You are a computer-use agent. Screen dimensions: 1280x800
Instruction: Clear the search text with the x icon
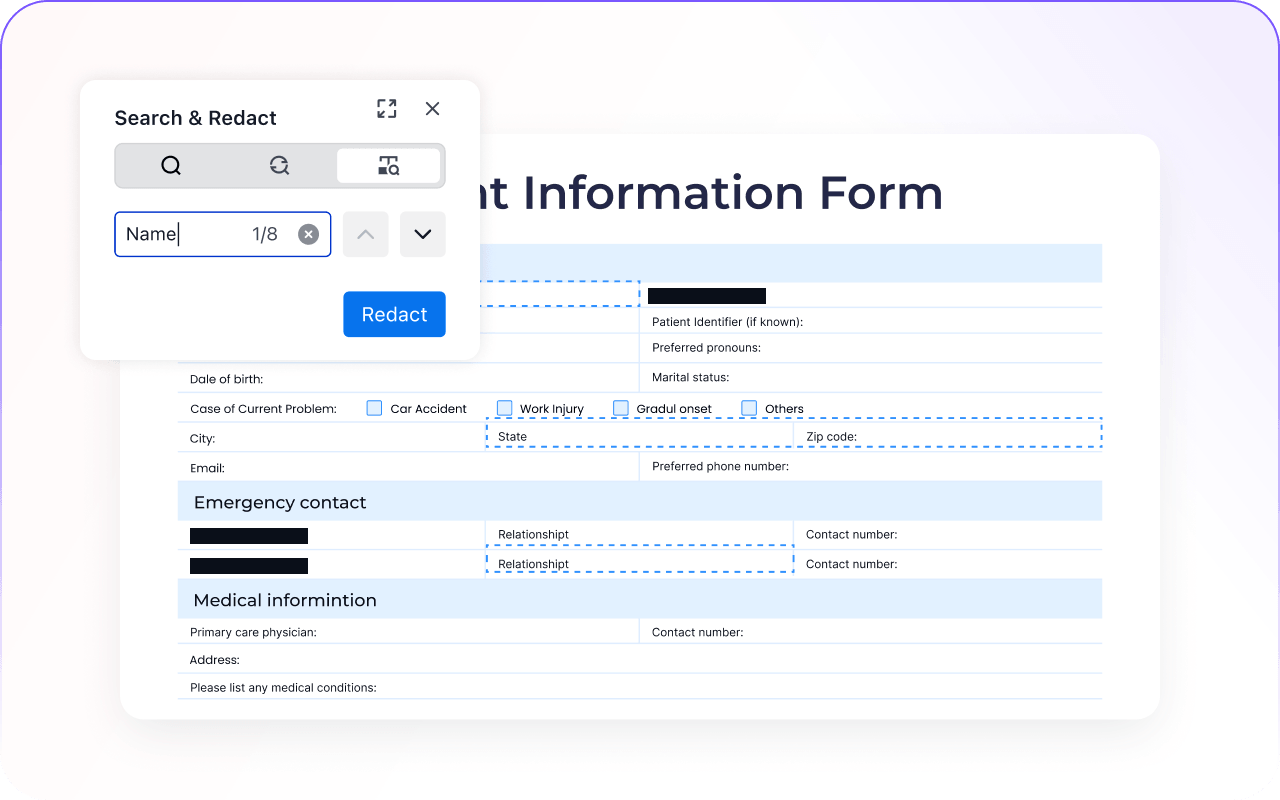tap(309, 234)
